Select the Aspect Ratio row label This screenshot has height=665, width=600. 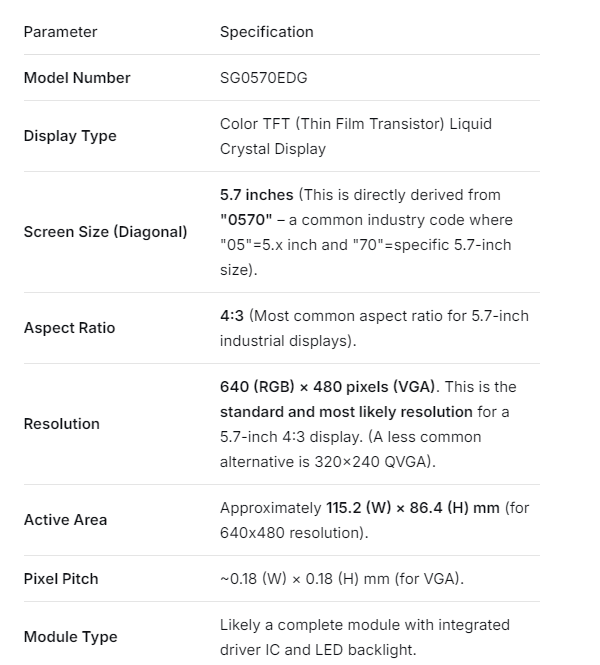coord(69,328)
